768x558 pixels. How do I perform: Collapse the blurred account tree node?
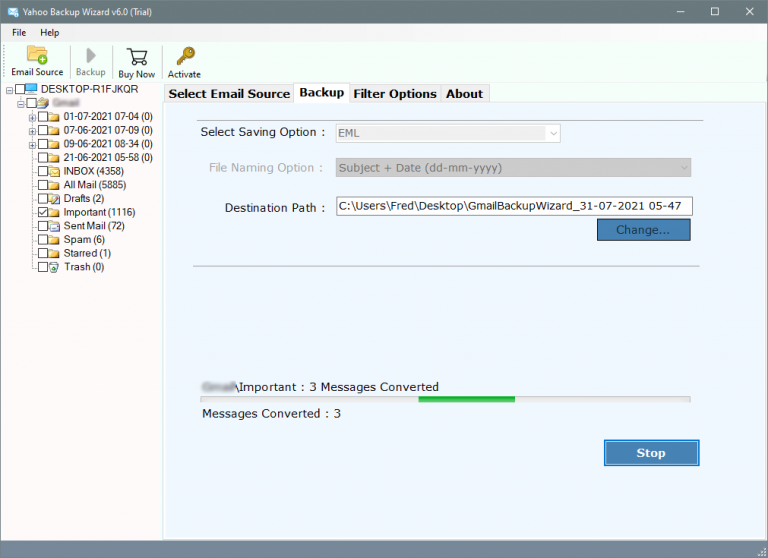[x=21, y=104]
